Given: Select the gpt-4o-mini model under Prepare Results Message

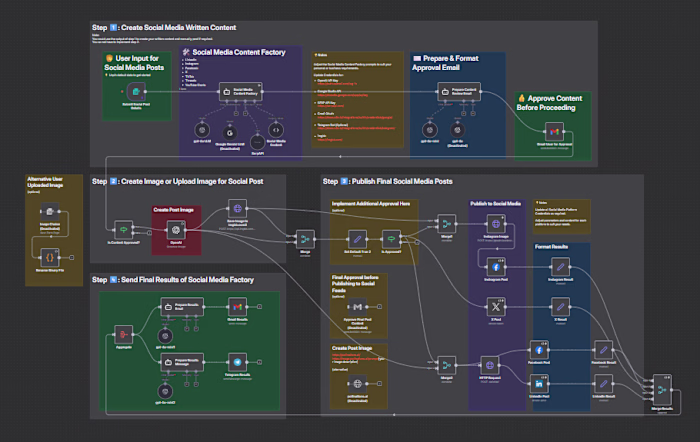Looking at the screenshot, I should 165,391.
